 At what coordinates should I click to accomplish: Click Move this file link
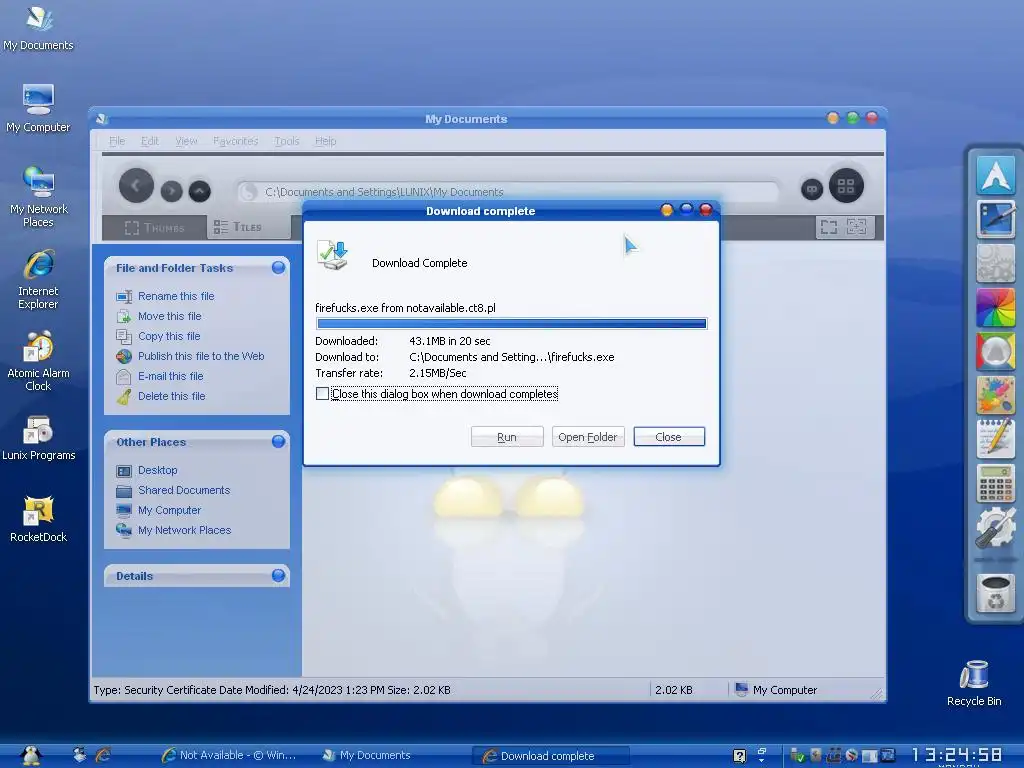tap(169, 316)
